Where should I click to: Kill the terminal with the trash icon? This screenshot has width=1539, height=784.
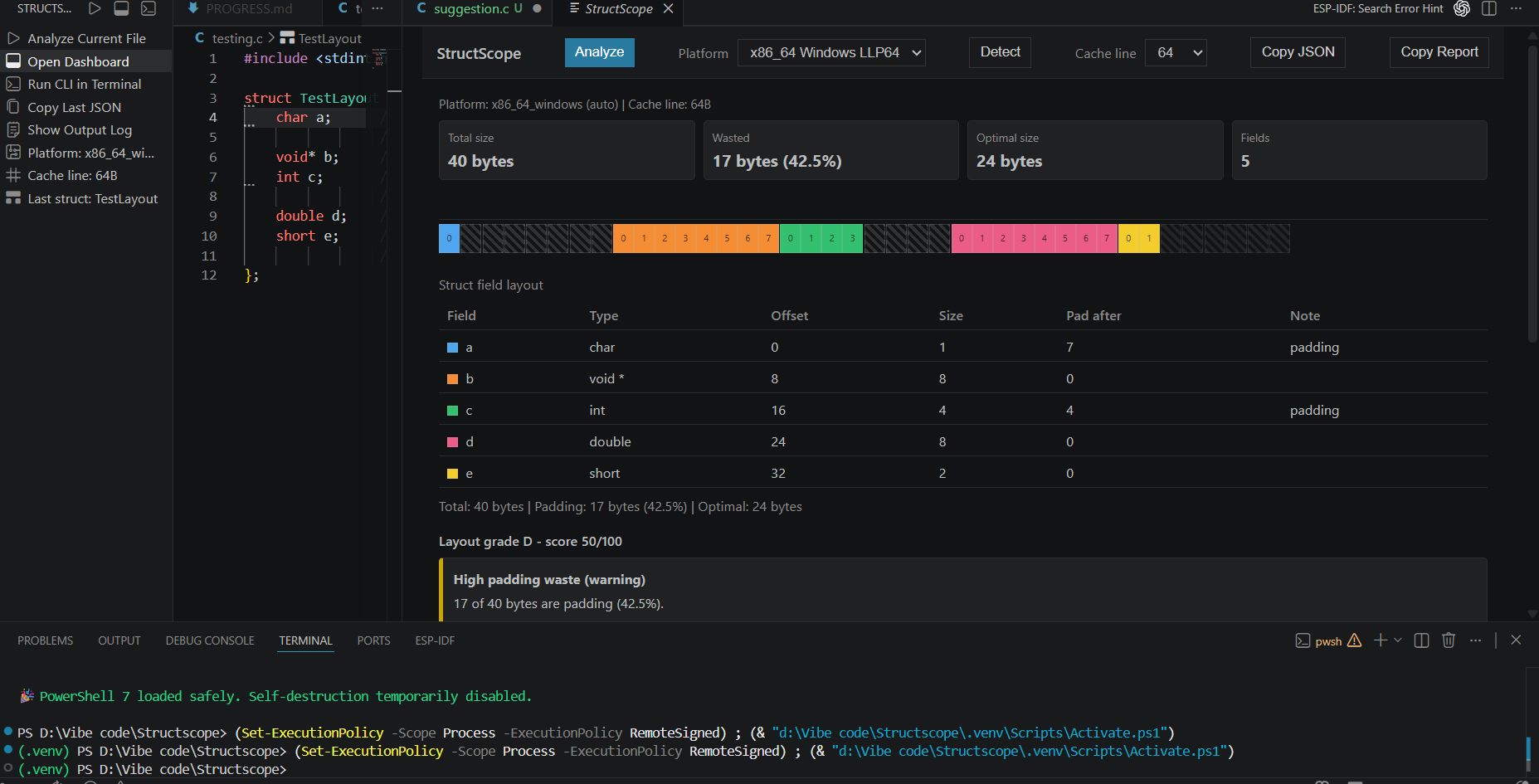pyautogui.click(x=1449, y=640)
